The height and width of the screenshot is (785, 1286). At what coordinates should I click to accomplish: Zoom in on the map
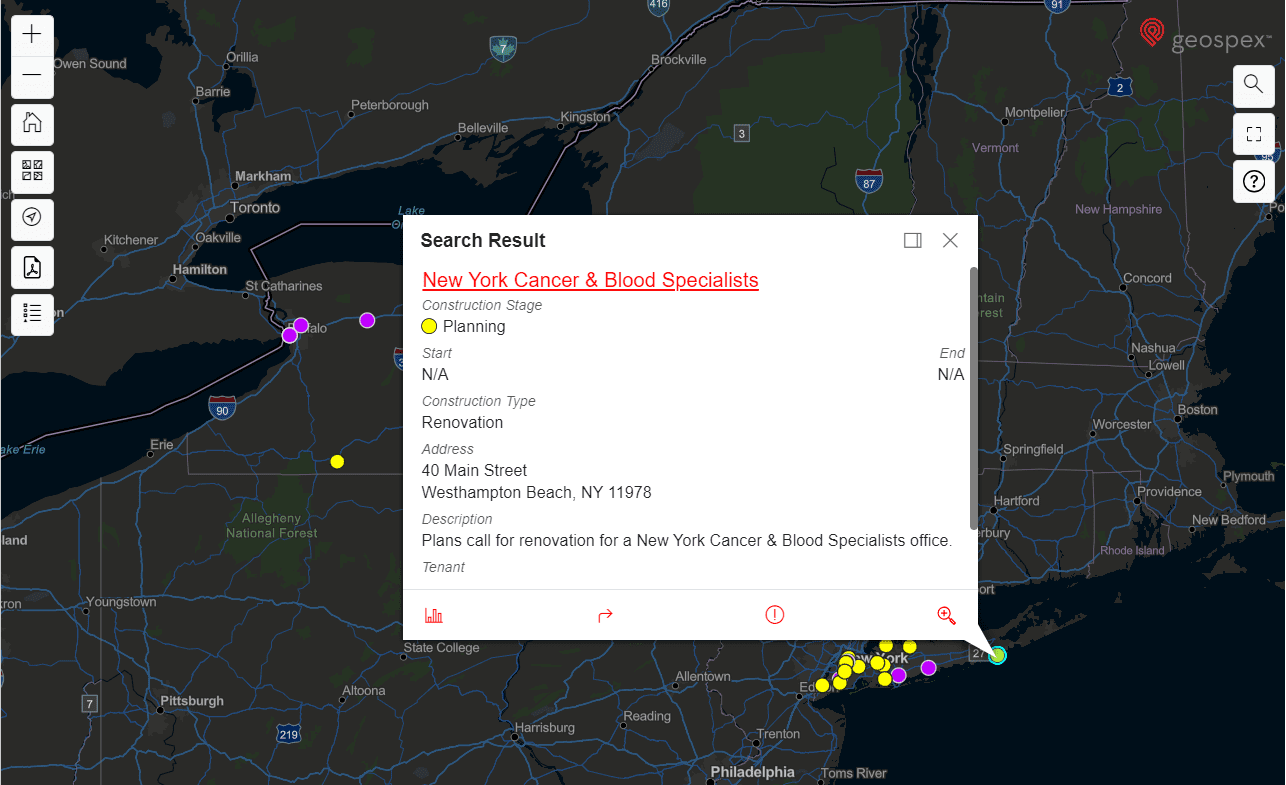click(x=32, y=35)
